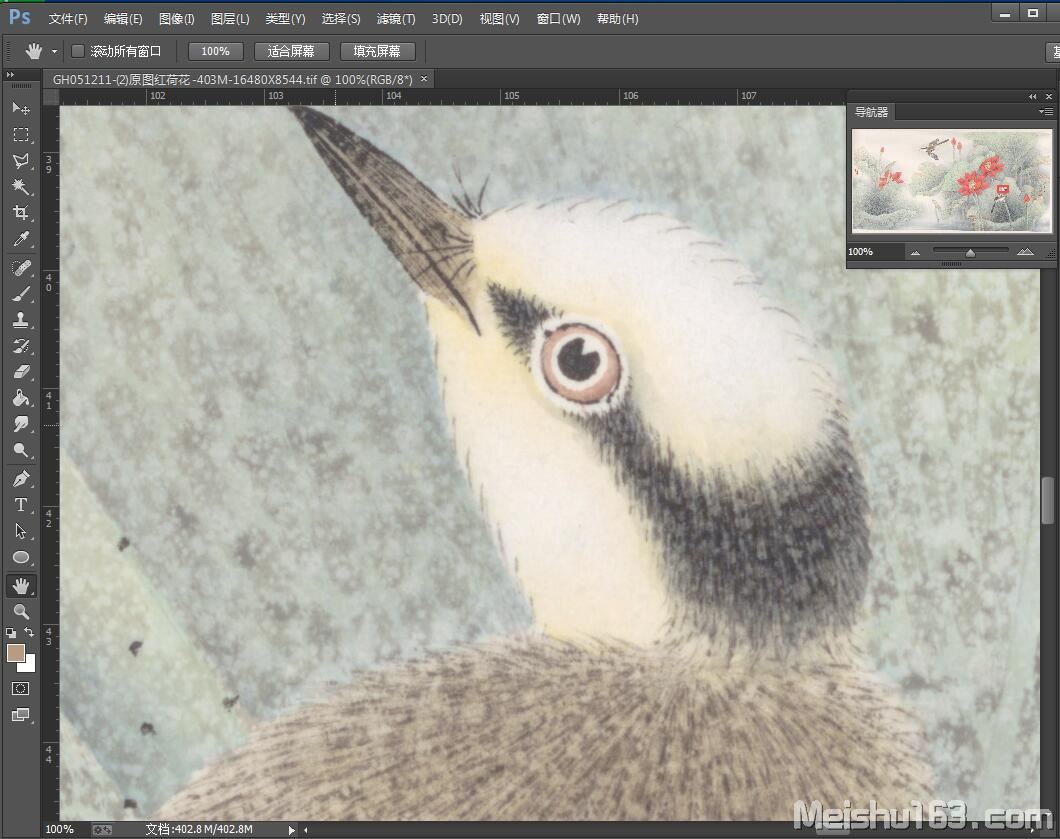Toggle Quick Mask mode
This screenshot has height=839, width=1060.
click(x=21, y=688)
